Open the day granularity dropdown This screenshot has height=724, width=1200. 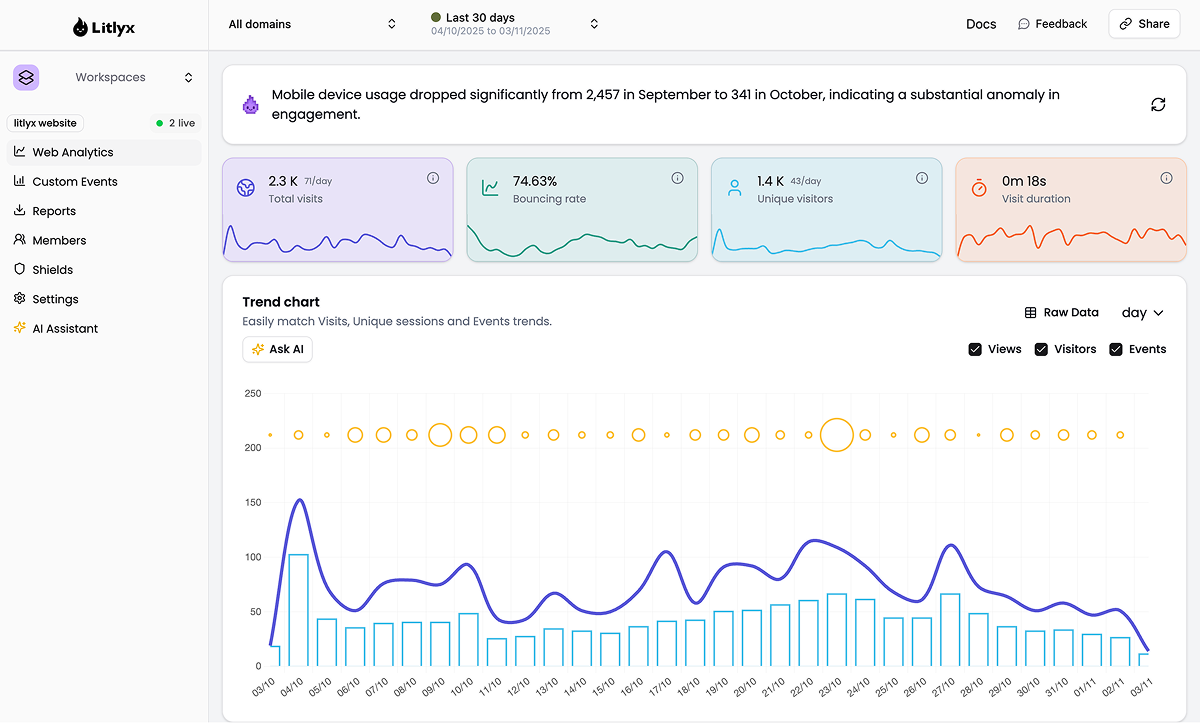[1141, 312]
